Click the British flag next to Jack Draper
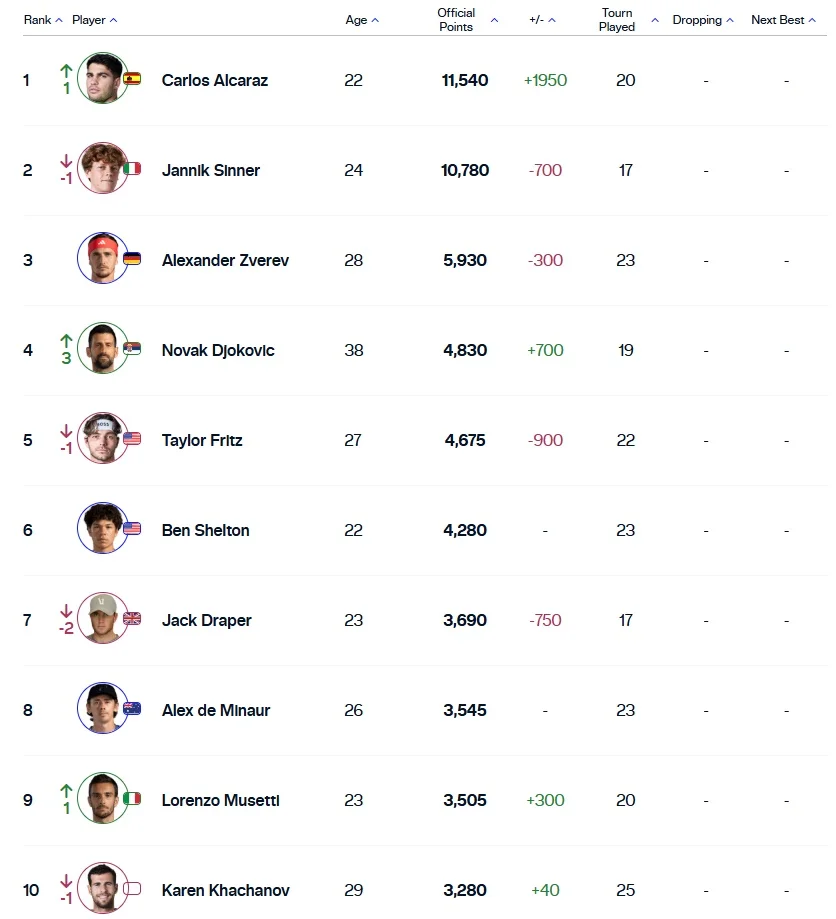 (132, 619)
